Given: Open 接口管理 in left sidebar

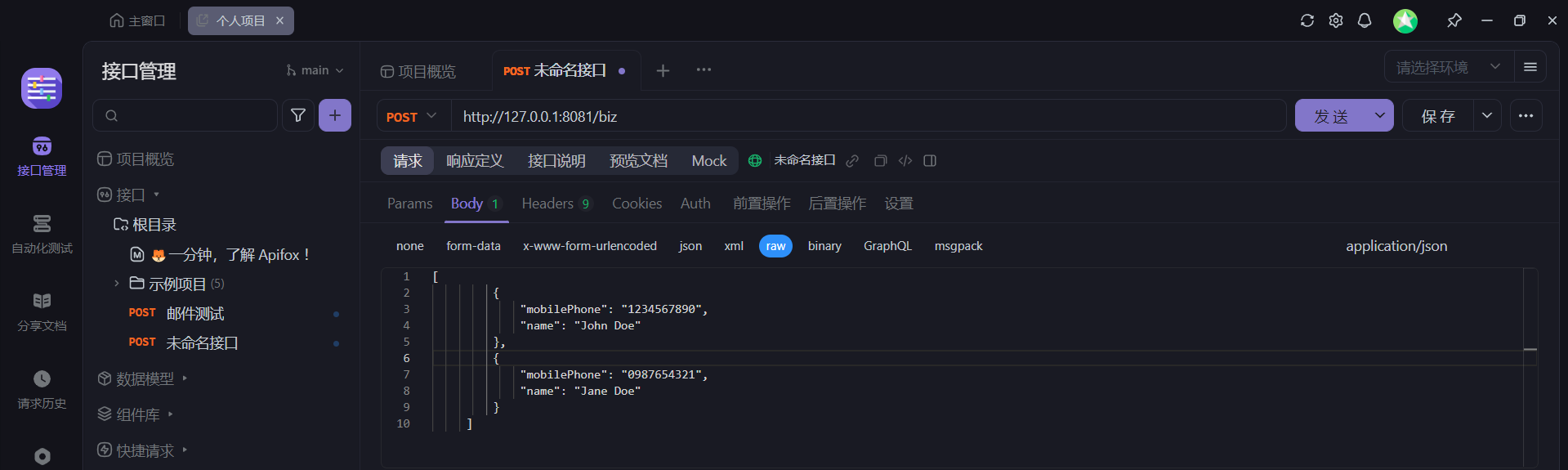Looking at the screenshot, I should pos(42,156).
